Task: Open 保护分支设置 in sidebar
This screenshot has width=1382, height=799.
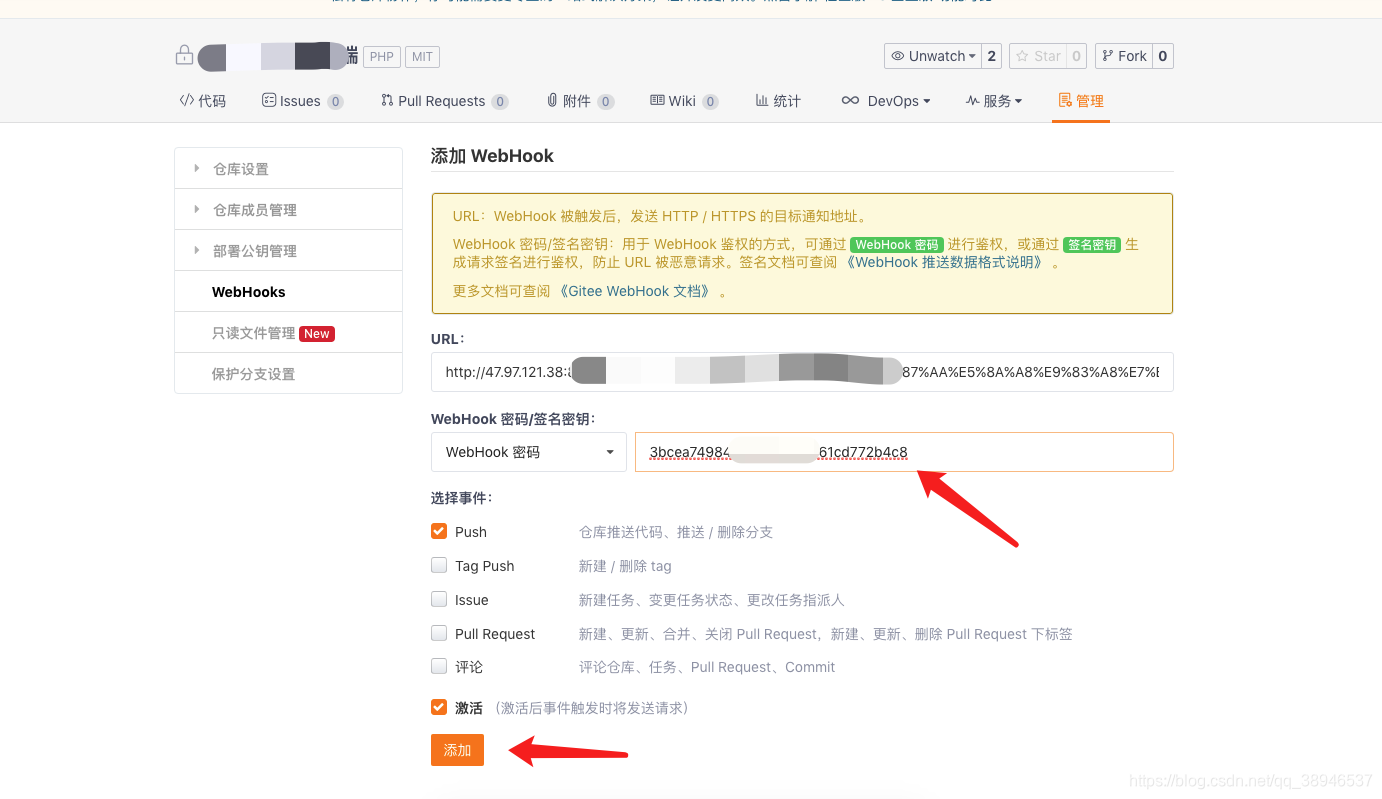Action: point(288,373)
